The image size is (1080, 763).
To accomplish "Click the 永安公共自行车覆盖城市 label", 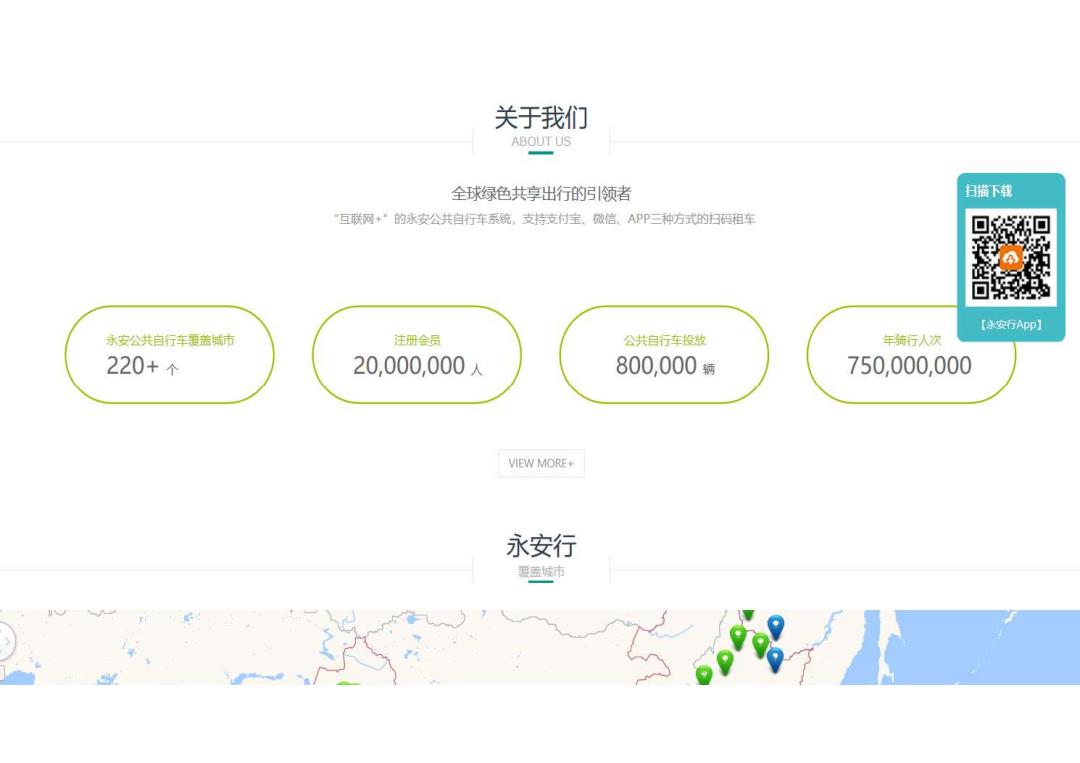I will point(169,340).
